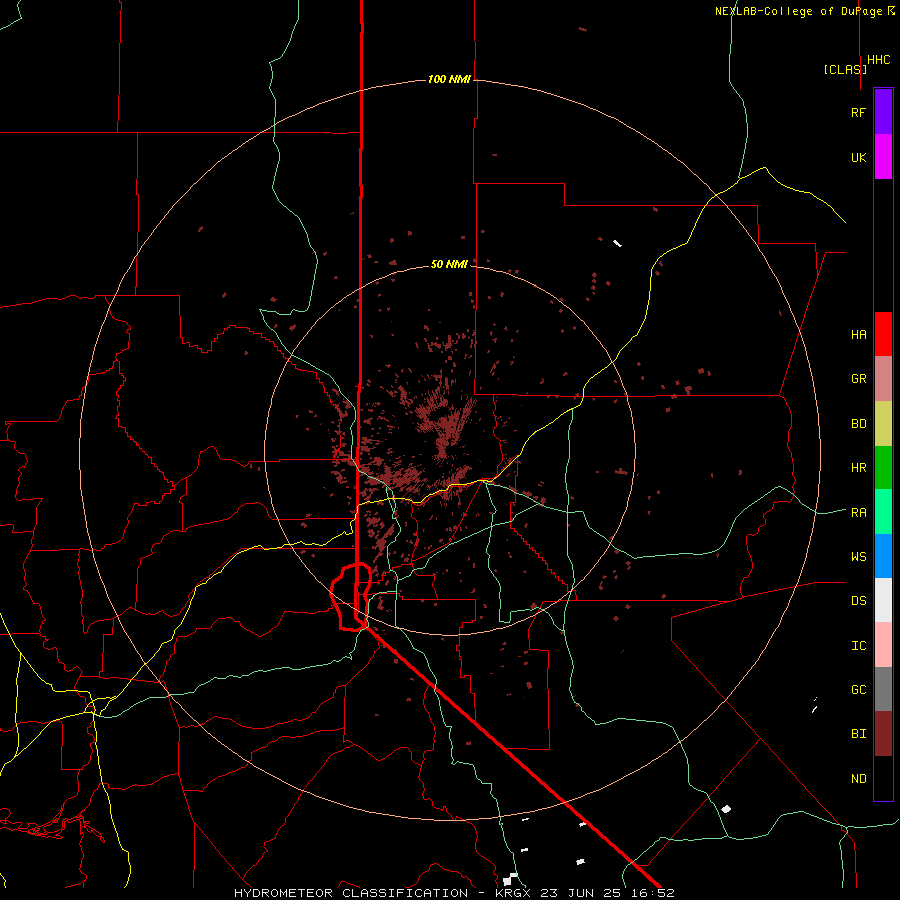Click the RA legend label
Screen dimensions: 900x900
tap(858, 512)
